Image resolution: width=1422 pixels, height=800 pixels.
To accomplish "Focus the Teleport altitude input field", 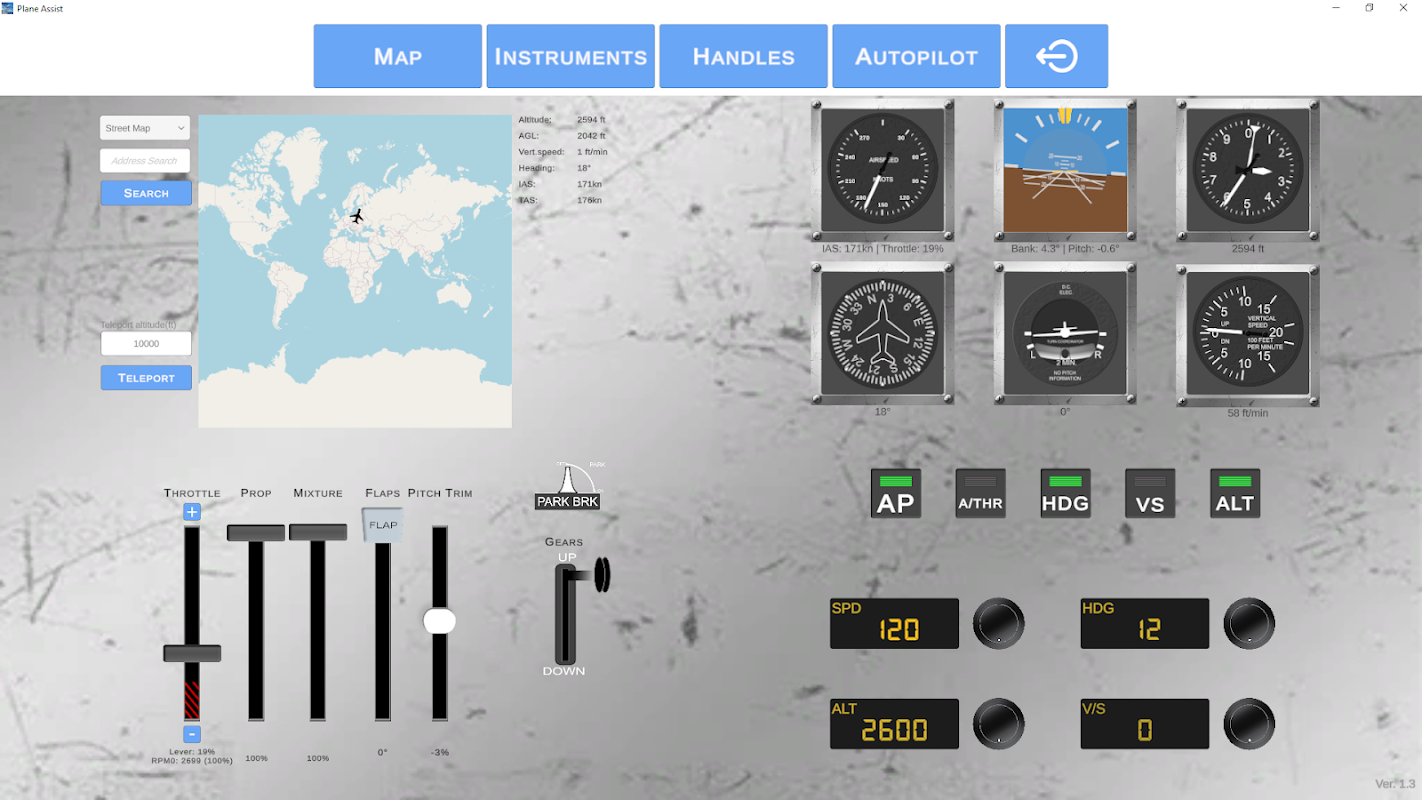I will click(x=146, y=343).
